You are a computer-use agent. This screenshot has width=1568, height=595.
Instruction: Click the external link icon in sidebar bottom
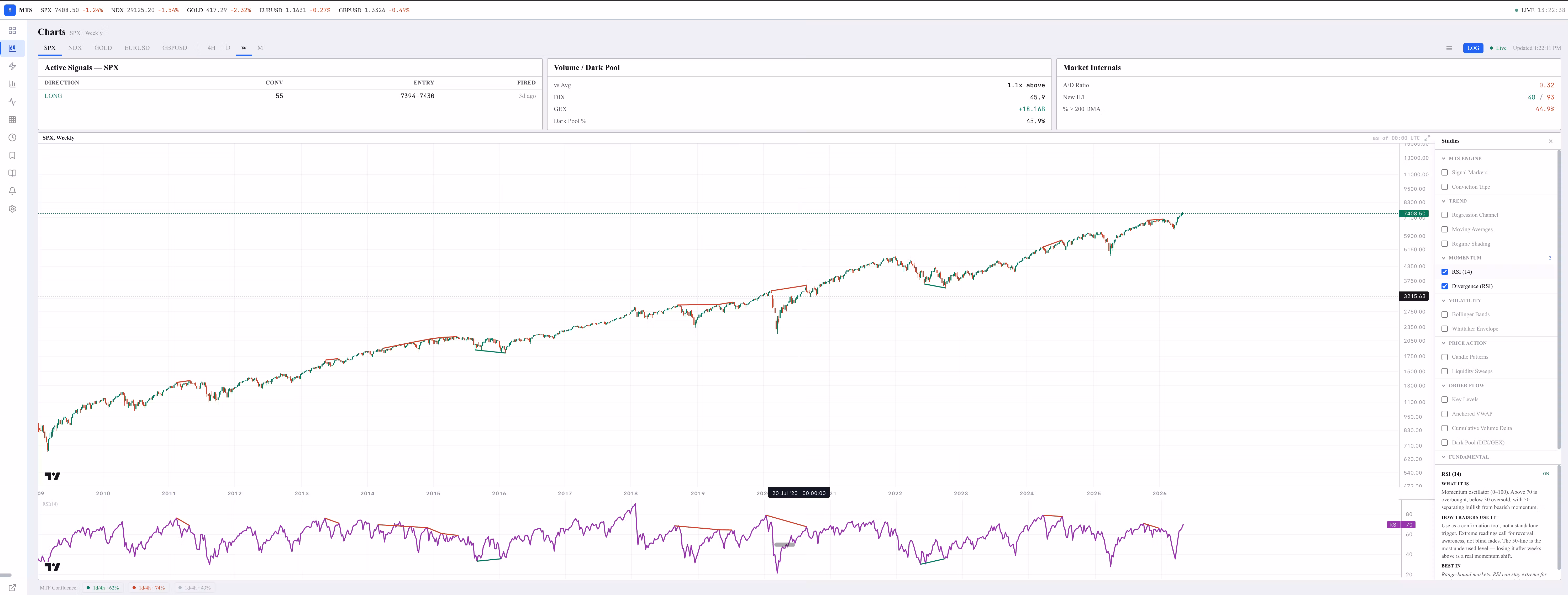12,588
